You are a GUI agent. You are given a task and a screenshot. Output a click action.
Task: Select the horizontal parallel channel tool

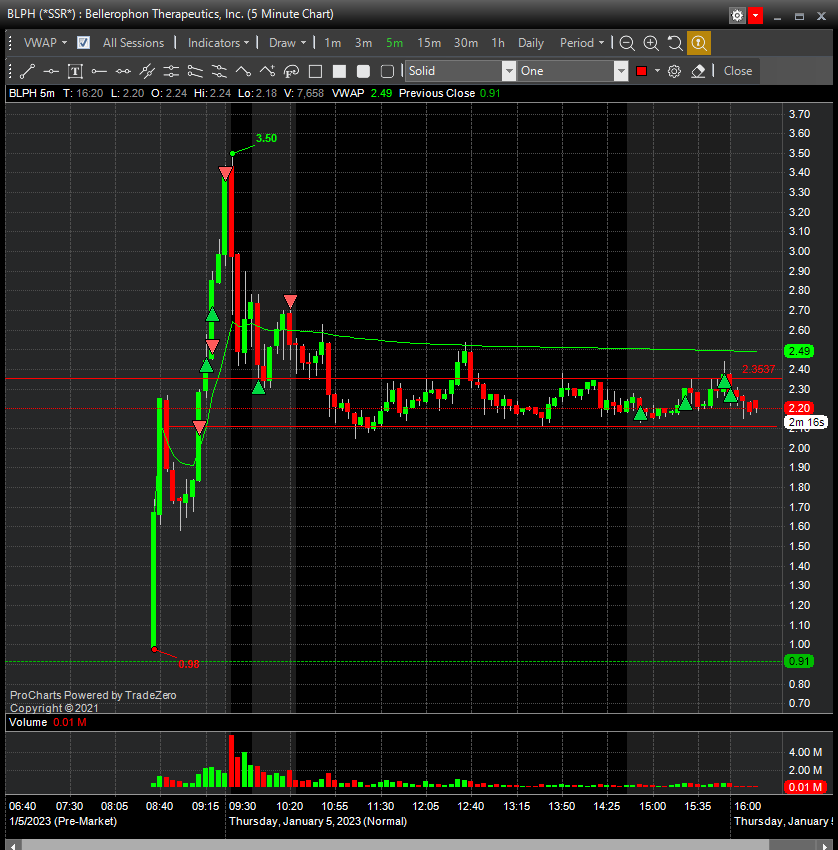point(171,71)
